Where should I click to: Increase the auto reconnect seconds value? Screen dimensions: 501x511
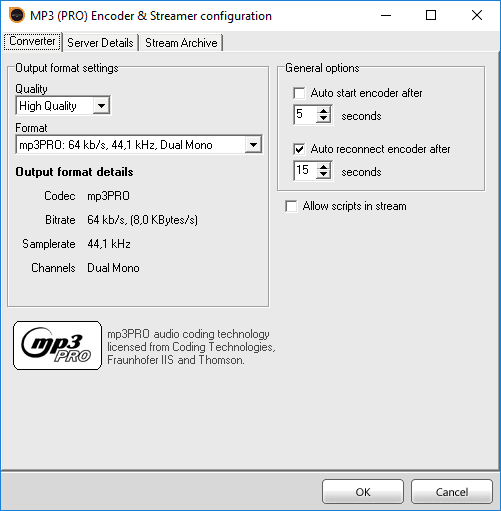click(323, 167)
